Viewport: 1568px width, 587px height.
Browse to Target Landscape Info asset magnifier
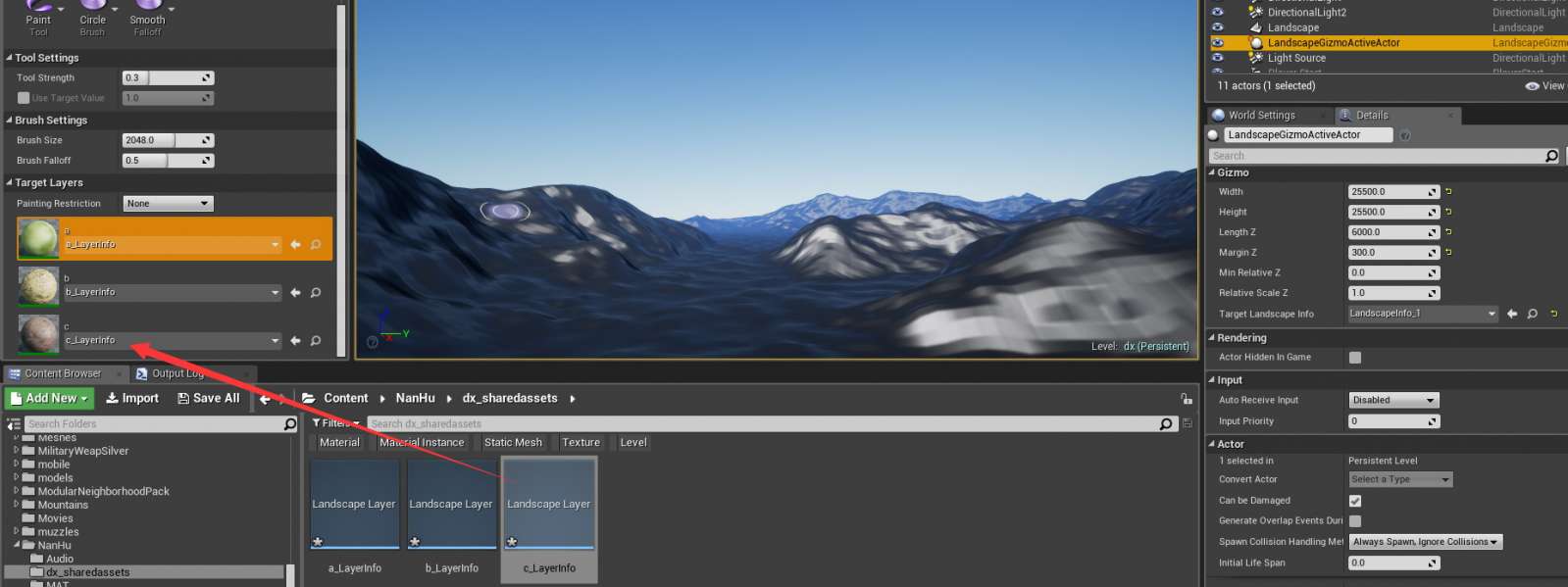click(x=1532, y=314)
